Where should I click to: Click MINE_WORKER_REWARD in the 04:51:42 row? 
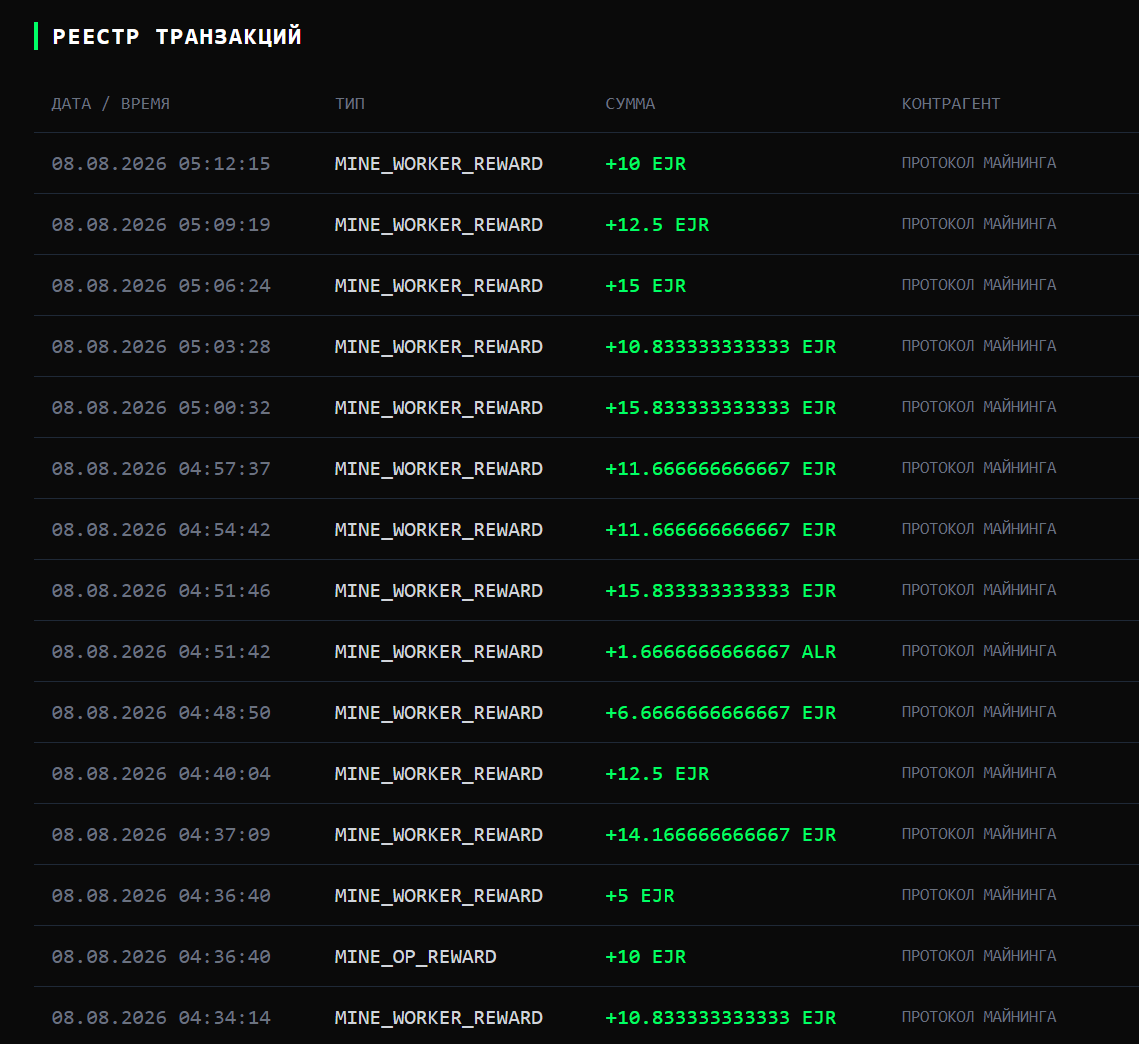439,652
